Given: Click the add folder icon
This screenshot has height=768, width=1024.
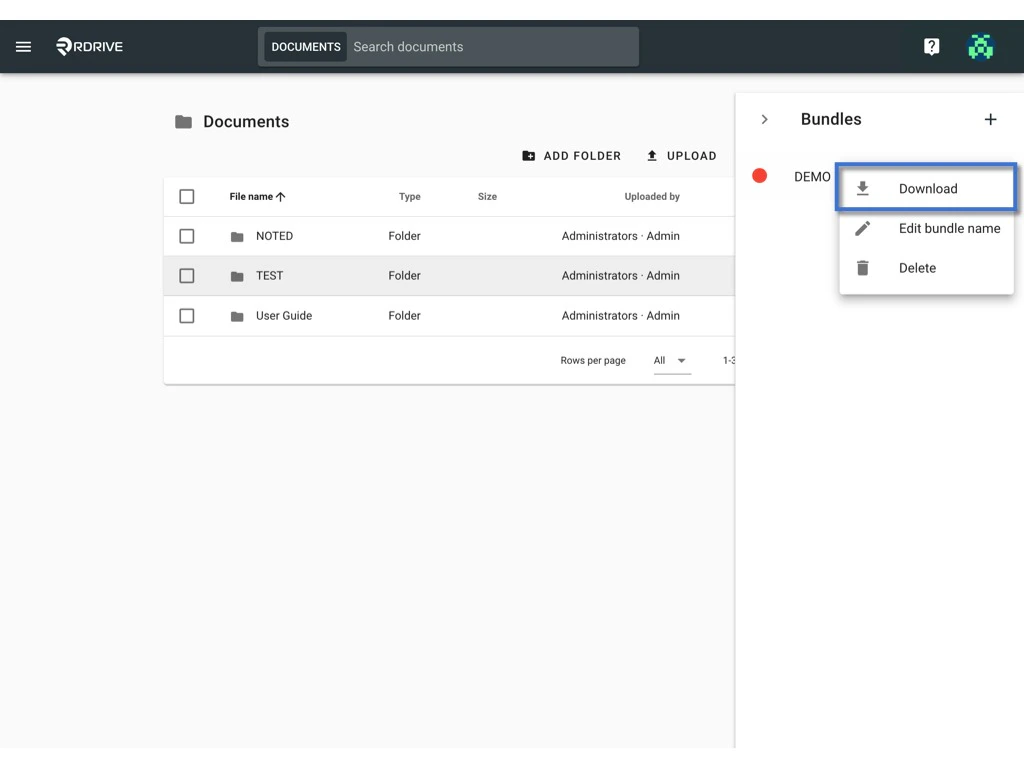Looking at the screenshot, I should point(528,155).
